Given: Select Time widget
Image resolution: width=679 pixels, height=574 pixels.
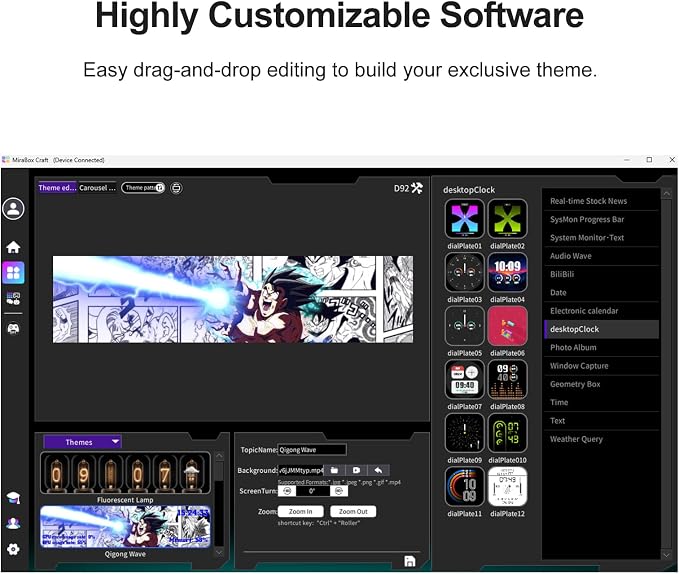Looking at the screenshot, I should [601, 402].
